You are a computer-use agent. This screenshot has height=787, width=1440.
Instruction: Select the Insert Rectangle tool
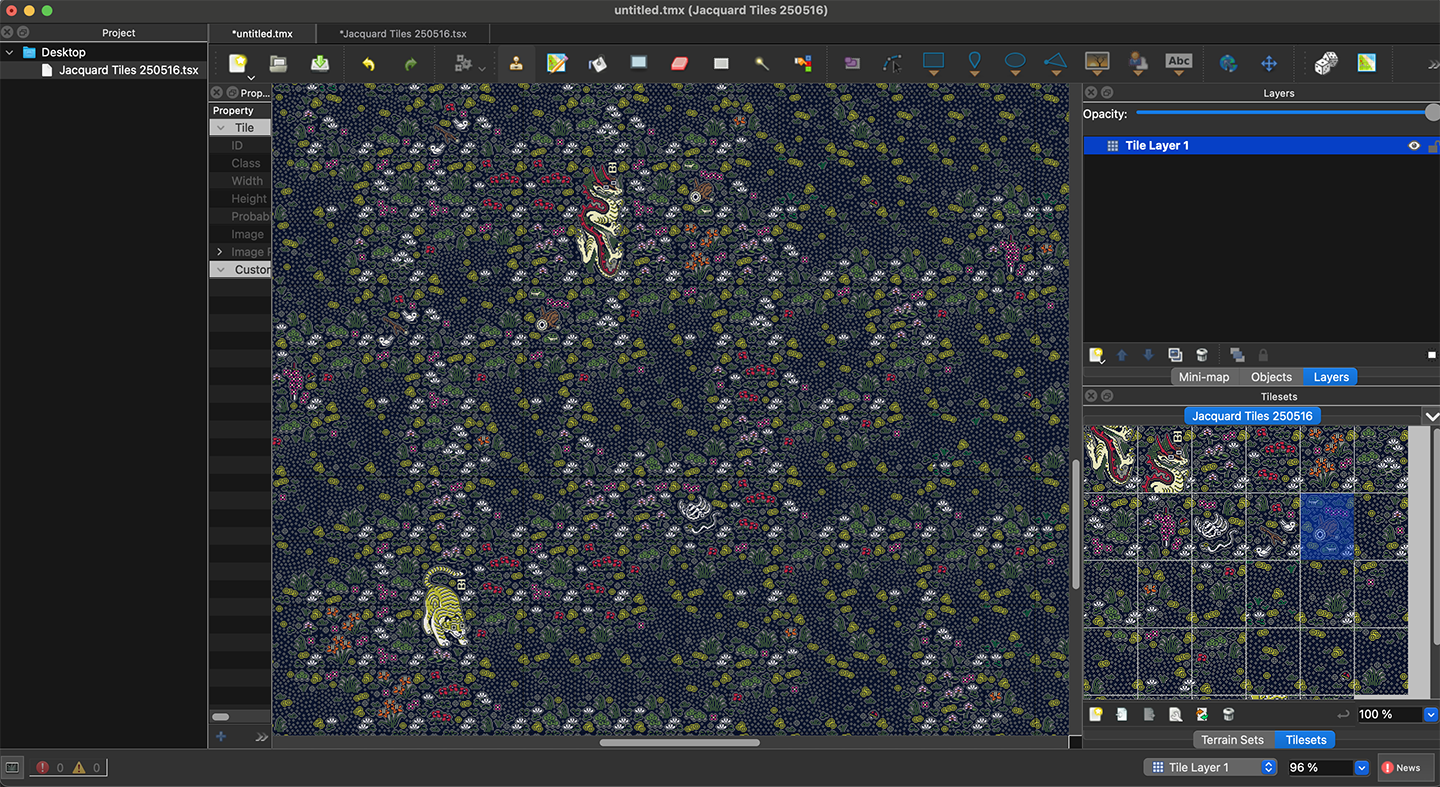coord(934,63)
